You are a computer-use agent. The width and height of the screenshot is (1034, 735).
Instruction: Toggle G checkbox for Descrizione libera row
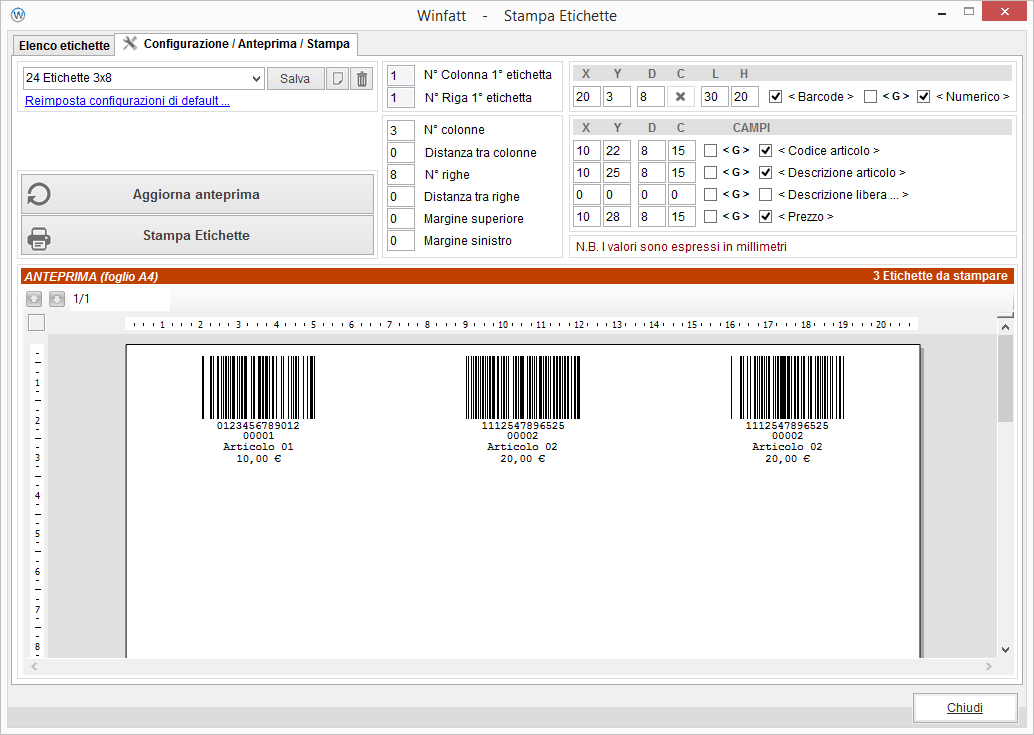[x=710, y=194]
